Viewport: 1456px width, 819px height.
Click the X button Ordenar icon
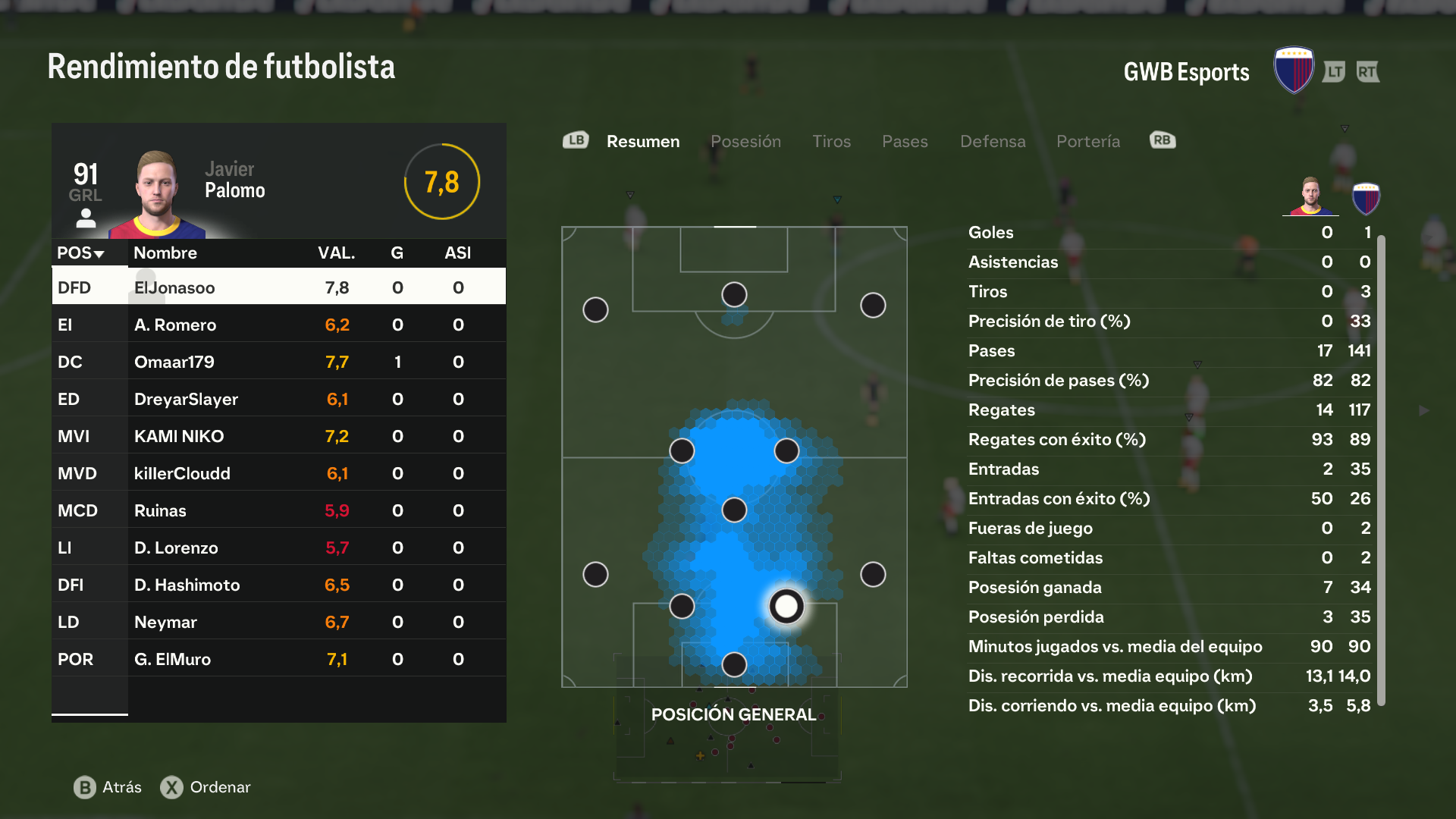coord(172,787)
